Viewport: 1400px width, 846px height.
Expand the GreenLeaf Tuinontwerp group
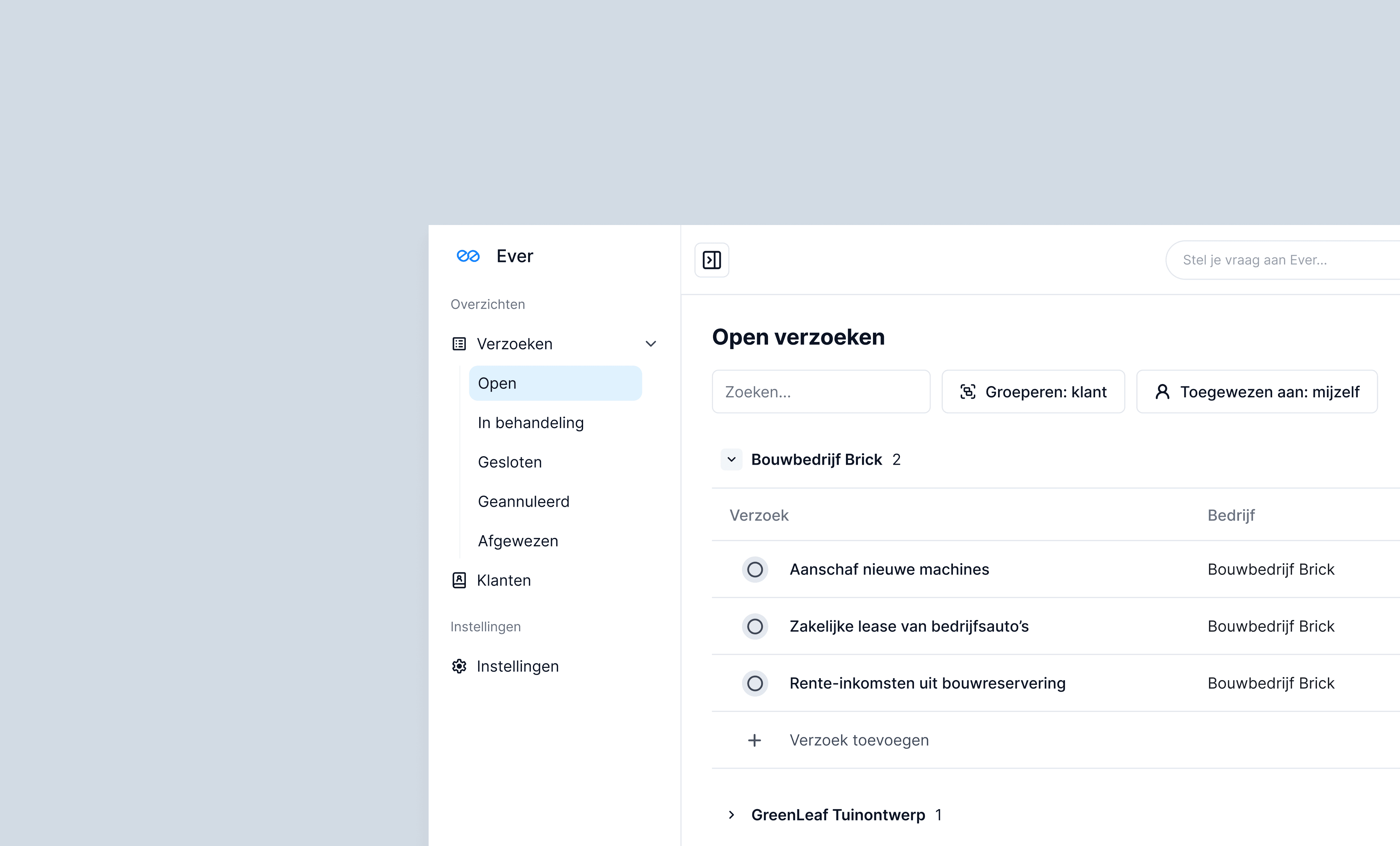pyautogui.click(x=732, y=815)
